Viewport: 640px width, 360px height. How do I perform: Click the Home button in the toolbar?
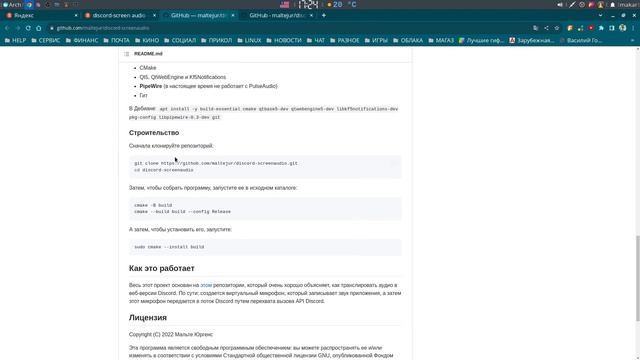[39, 28]
